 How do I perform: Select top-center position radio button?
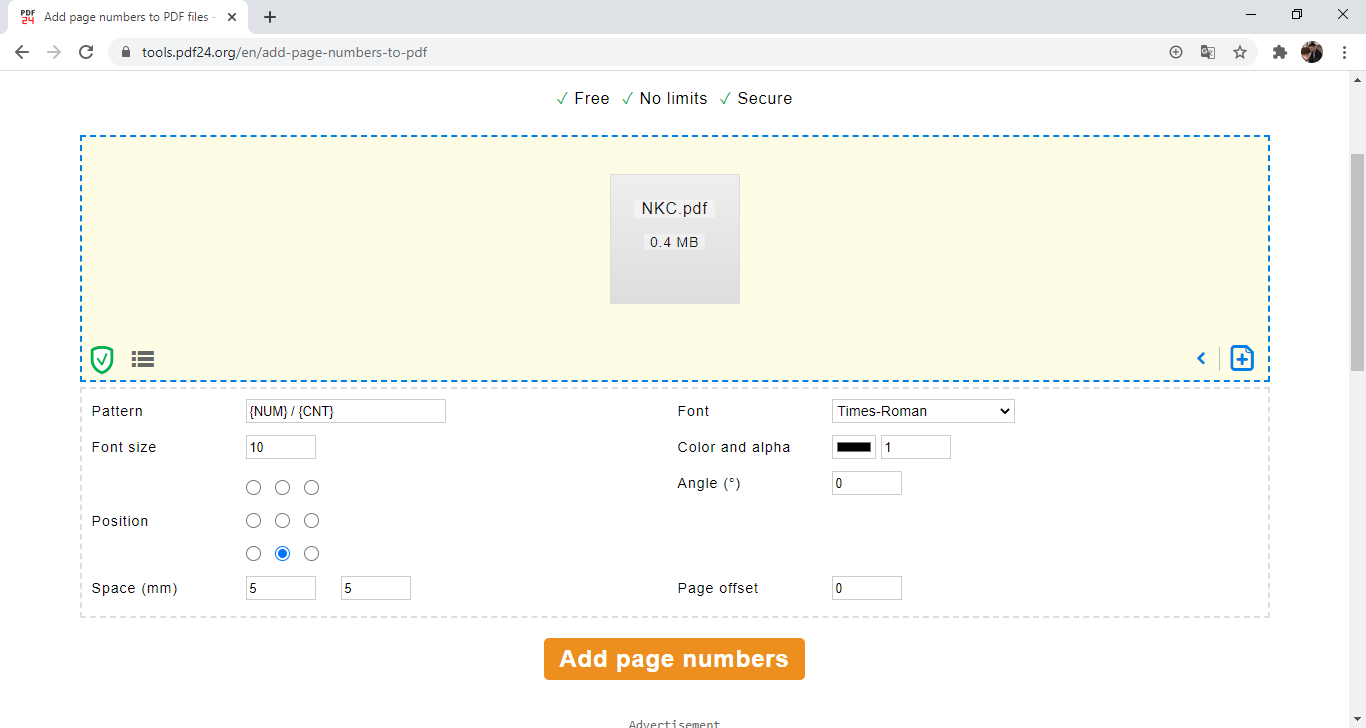click(283, 487)
